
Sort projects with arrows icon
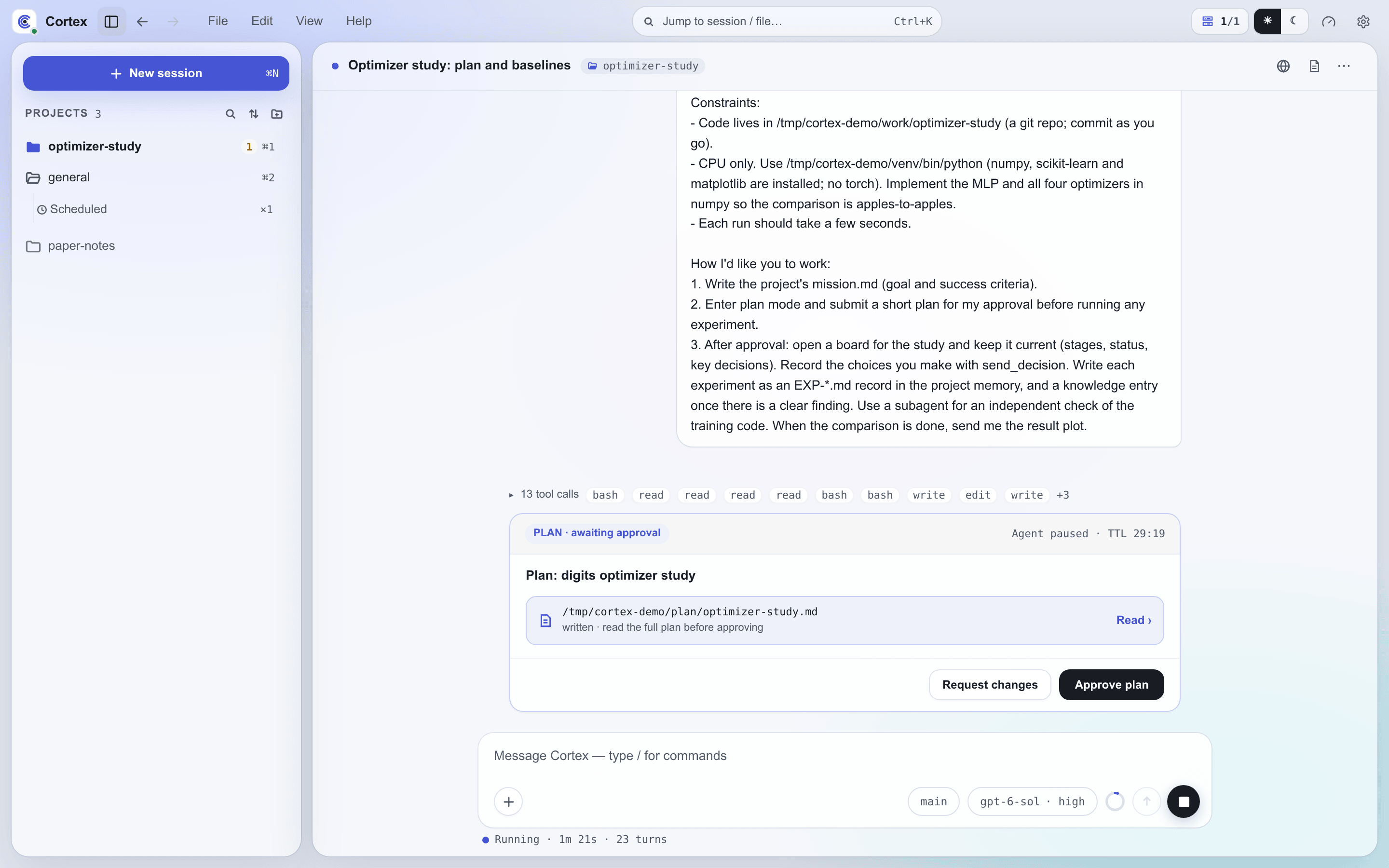(253, 114)
